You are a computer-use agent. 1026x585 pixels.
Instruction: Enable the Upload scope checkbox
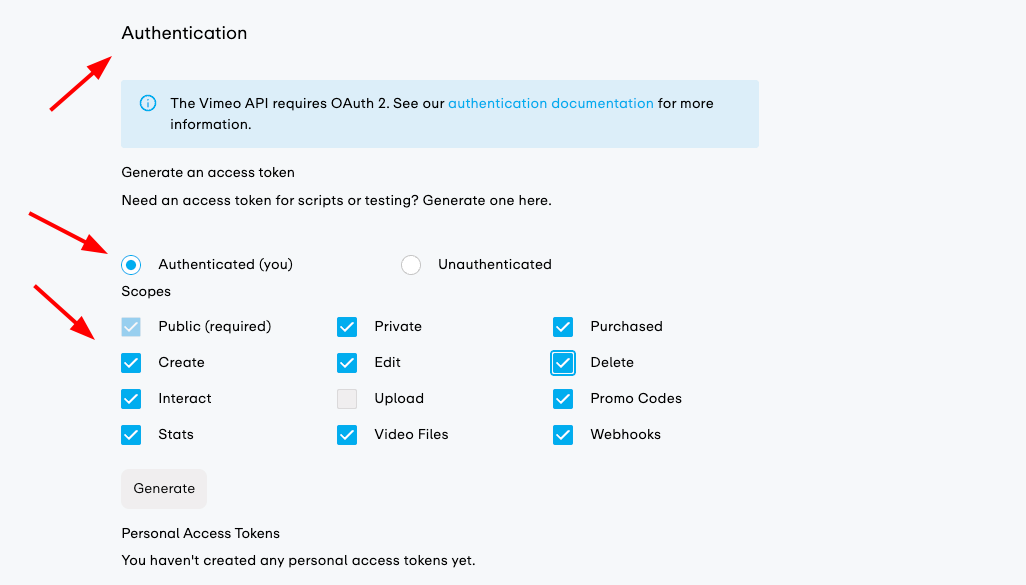[x=347, y=399]
